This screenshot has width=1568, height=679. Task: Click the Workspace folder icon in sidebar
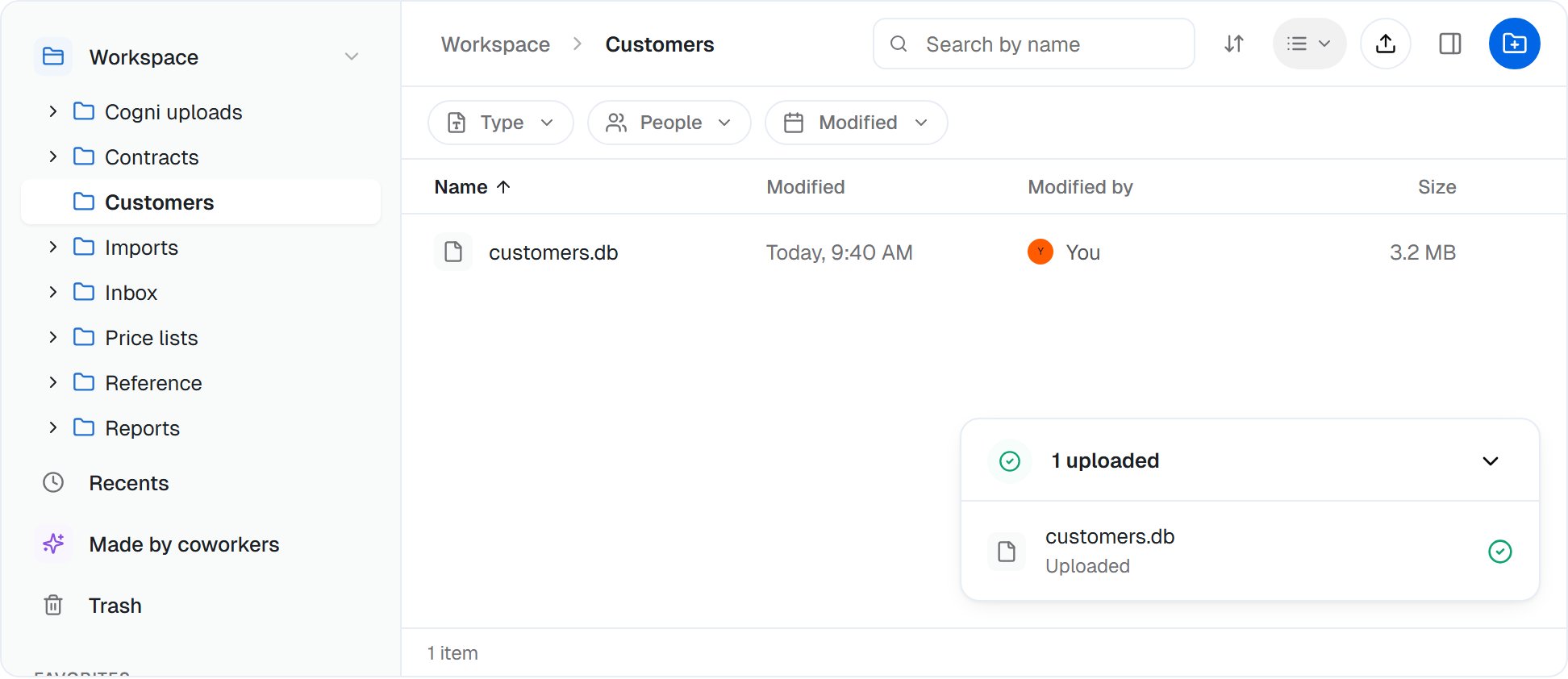[x=53, y=56]
